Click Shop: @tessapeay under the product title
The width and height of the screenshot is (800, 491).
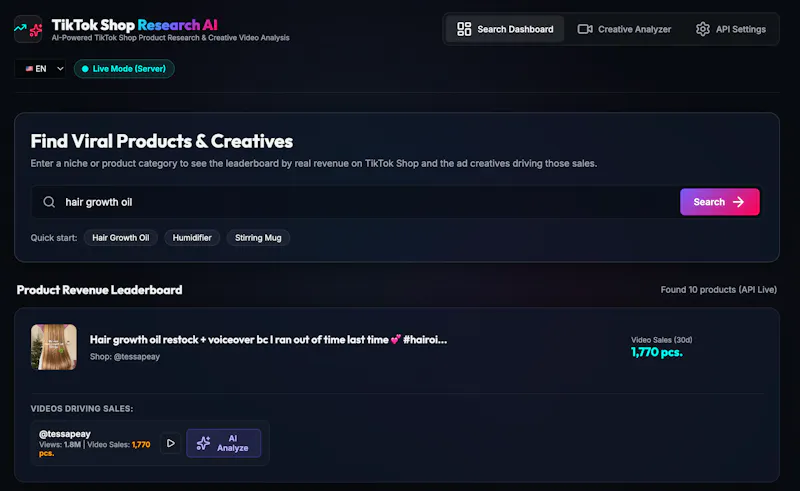[125, 357]
